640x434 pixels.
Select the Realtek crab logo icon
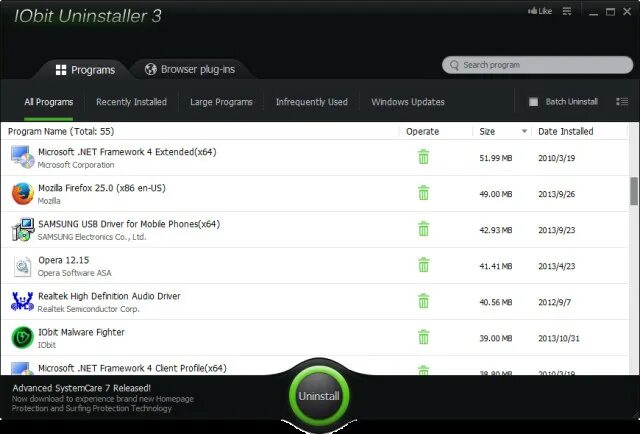(22, 301)
